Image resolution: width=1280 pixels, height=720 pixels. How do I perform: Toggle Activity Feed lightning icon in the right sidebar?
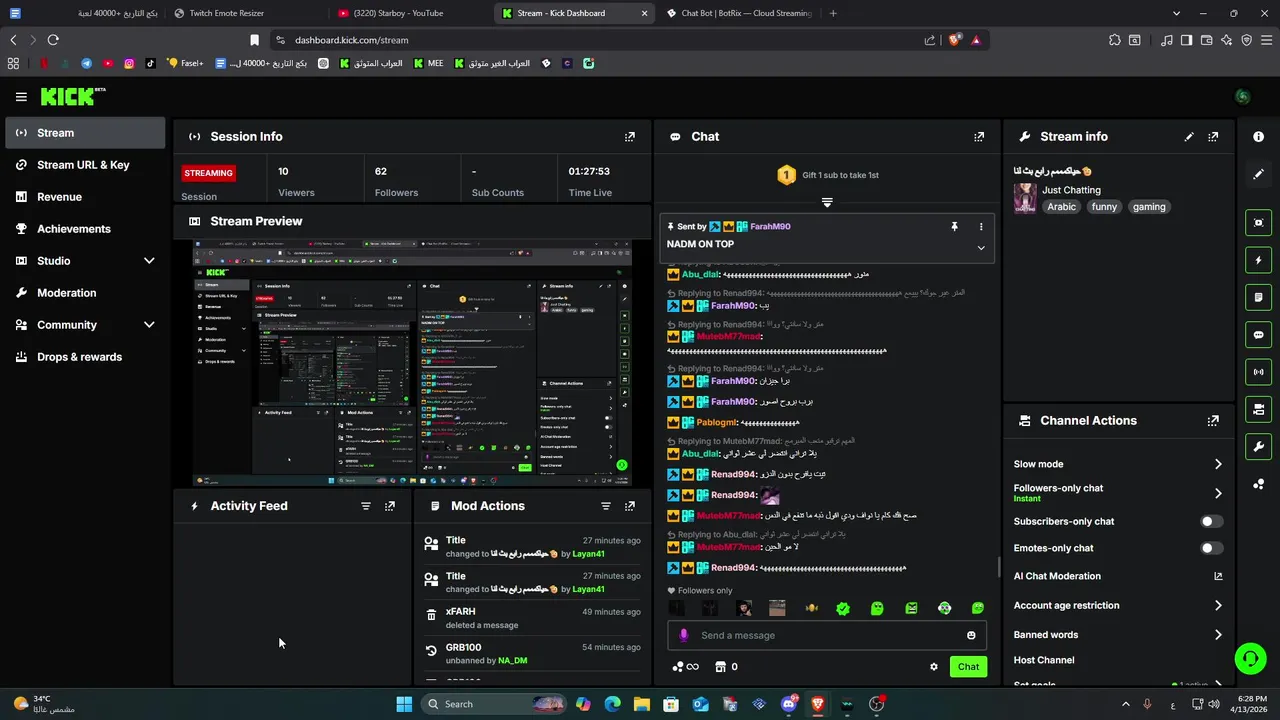click(x=1258, y=260)
